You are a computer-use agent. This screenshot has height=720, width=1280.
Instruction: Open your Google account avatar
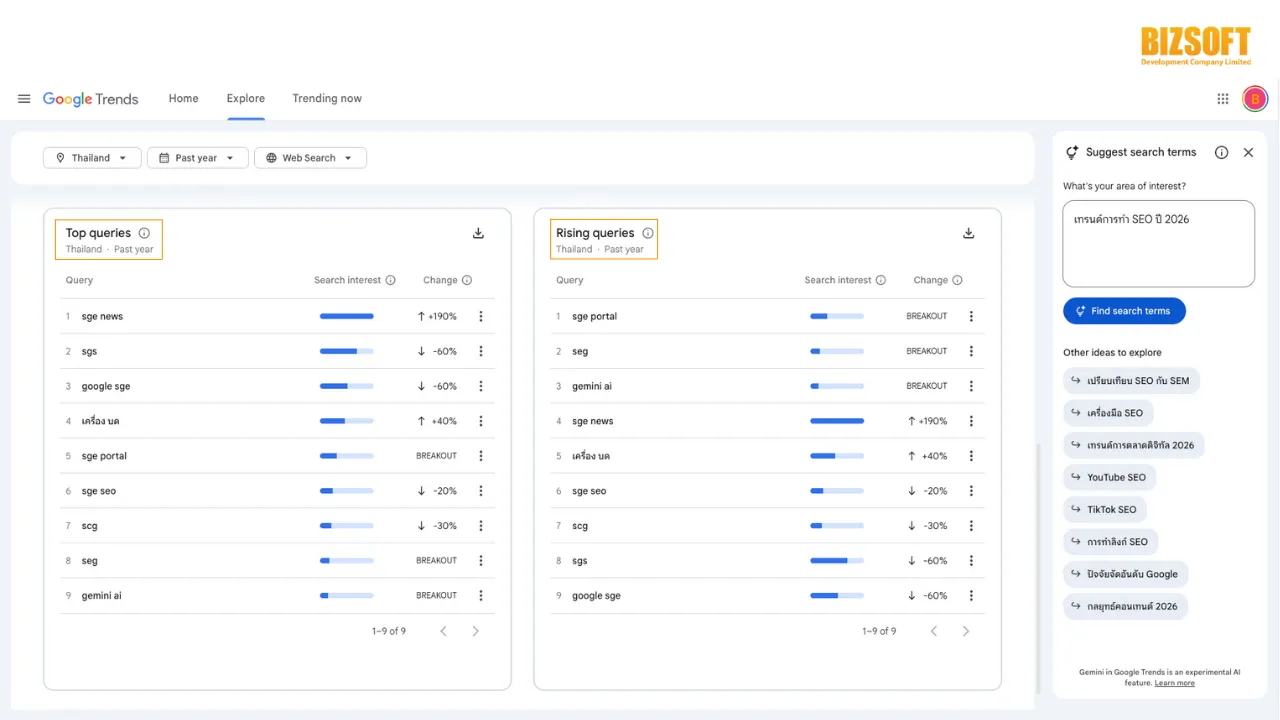(x=1255, y=98)
